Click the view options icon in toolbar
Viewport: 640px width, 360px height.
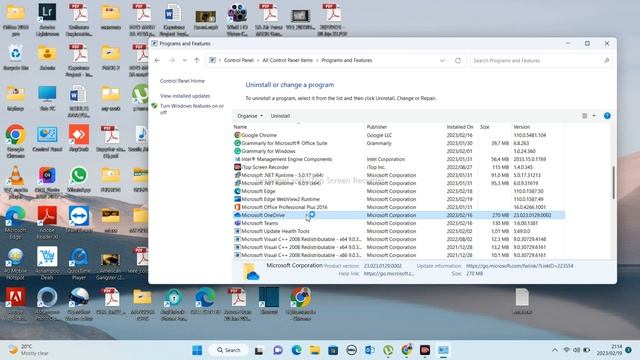click(584, 116)
